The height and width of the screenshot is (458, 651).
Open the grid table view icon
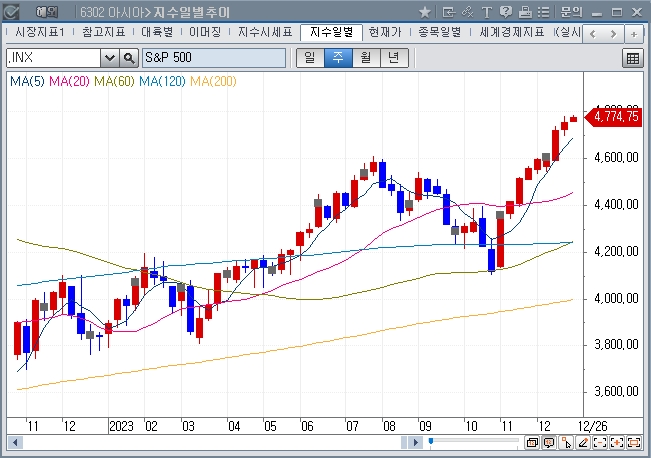632,58
